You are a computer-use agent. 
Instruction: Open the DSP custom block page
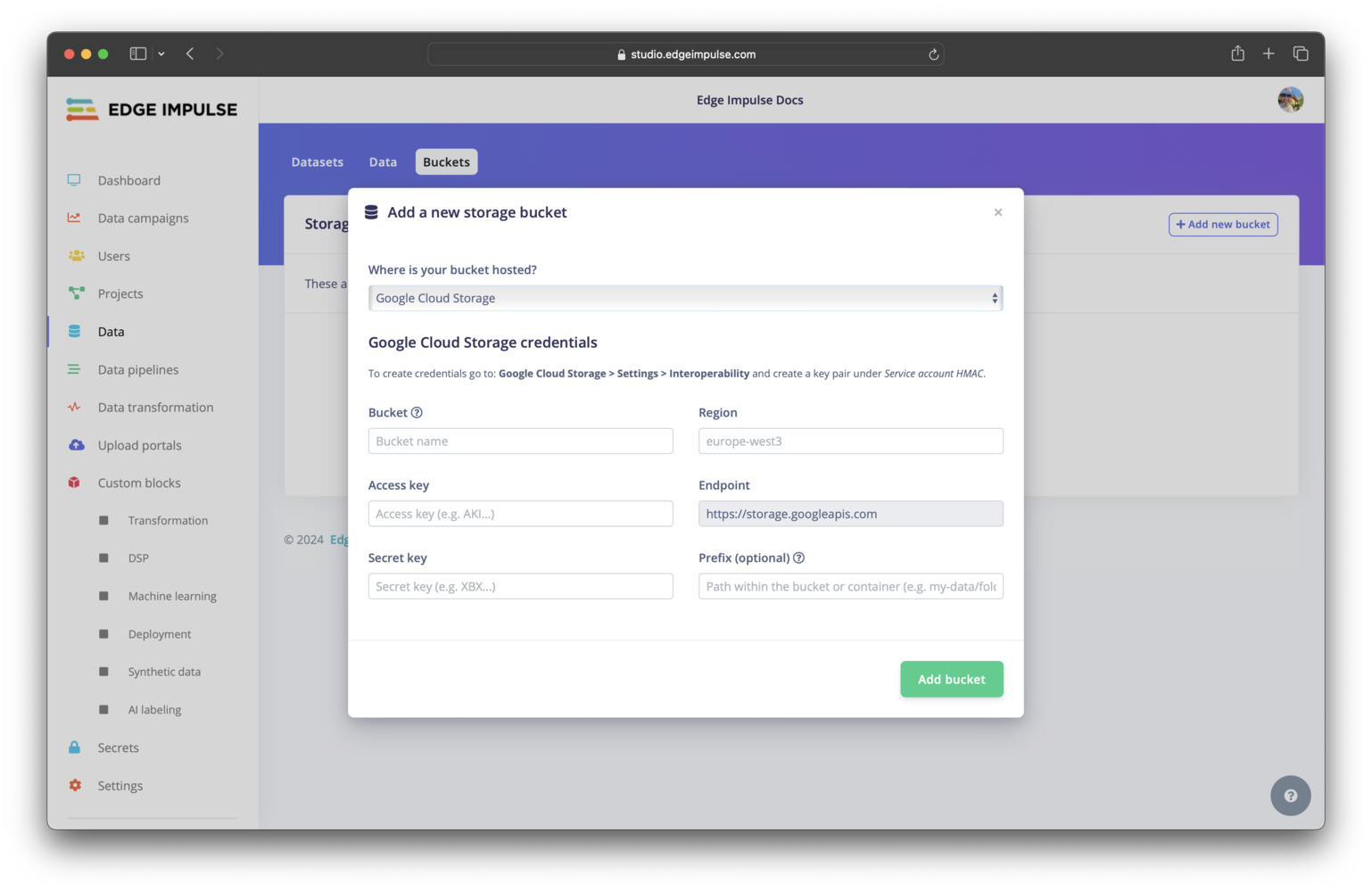click(x=138, y=558)
